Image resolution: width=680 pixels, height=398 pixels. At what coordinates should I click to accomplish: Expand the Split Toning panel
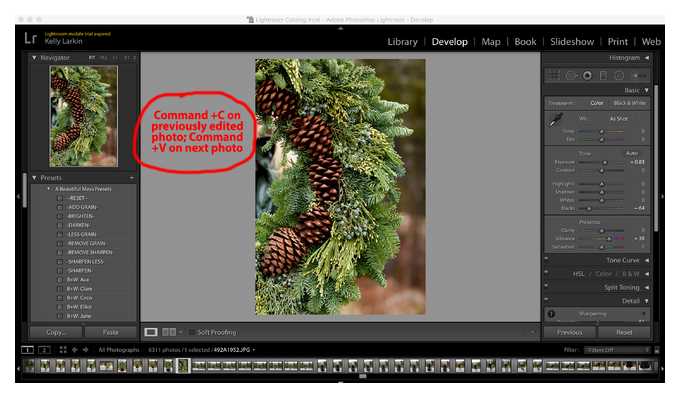(647, 287)
